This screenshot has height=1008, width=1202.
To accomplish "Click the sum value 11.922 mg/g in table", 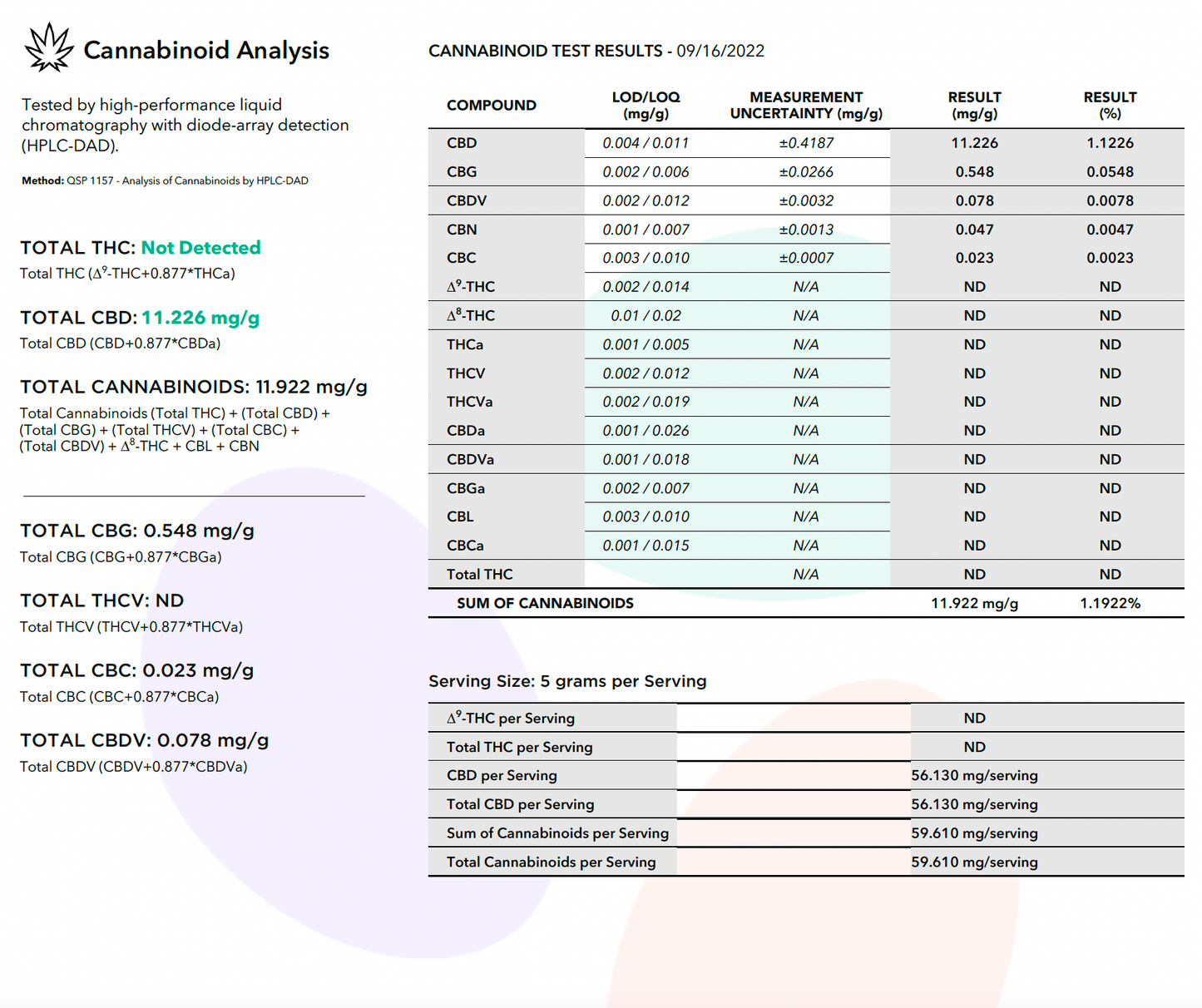I will [x=975, y=603].
